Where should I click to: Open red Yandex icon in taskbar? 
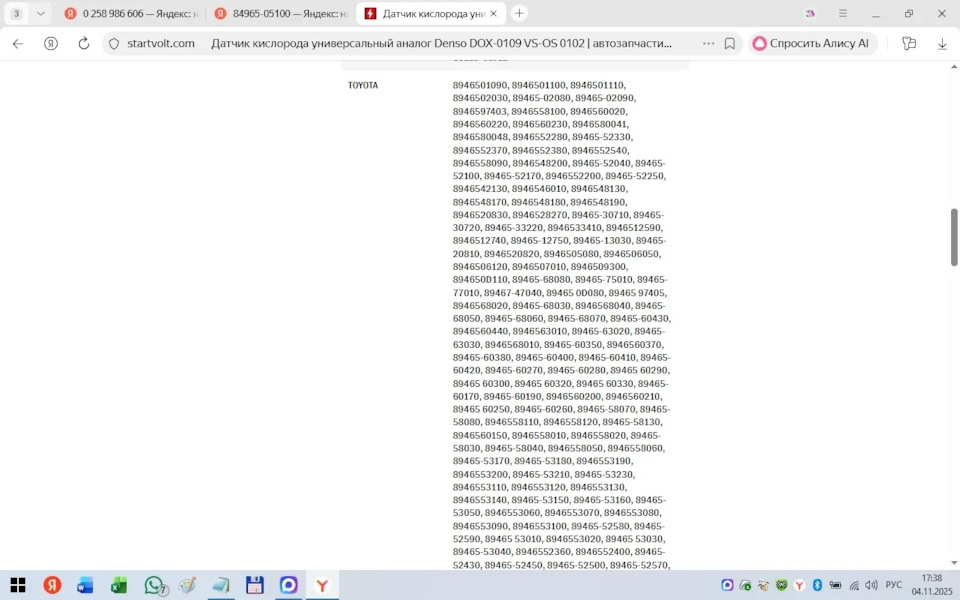point(52,585)
